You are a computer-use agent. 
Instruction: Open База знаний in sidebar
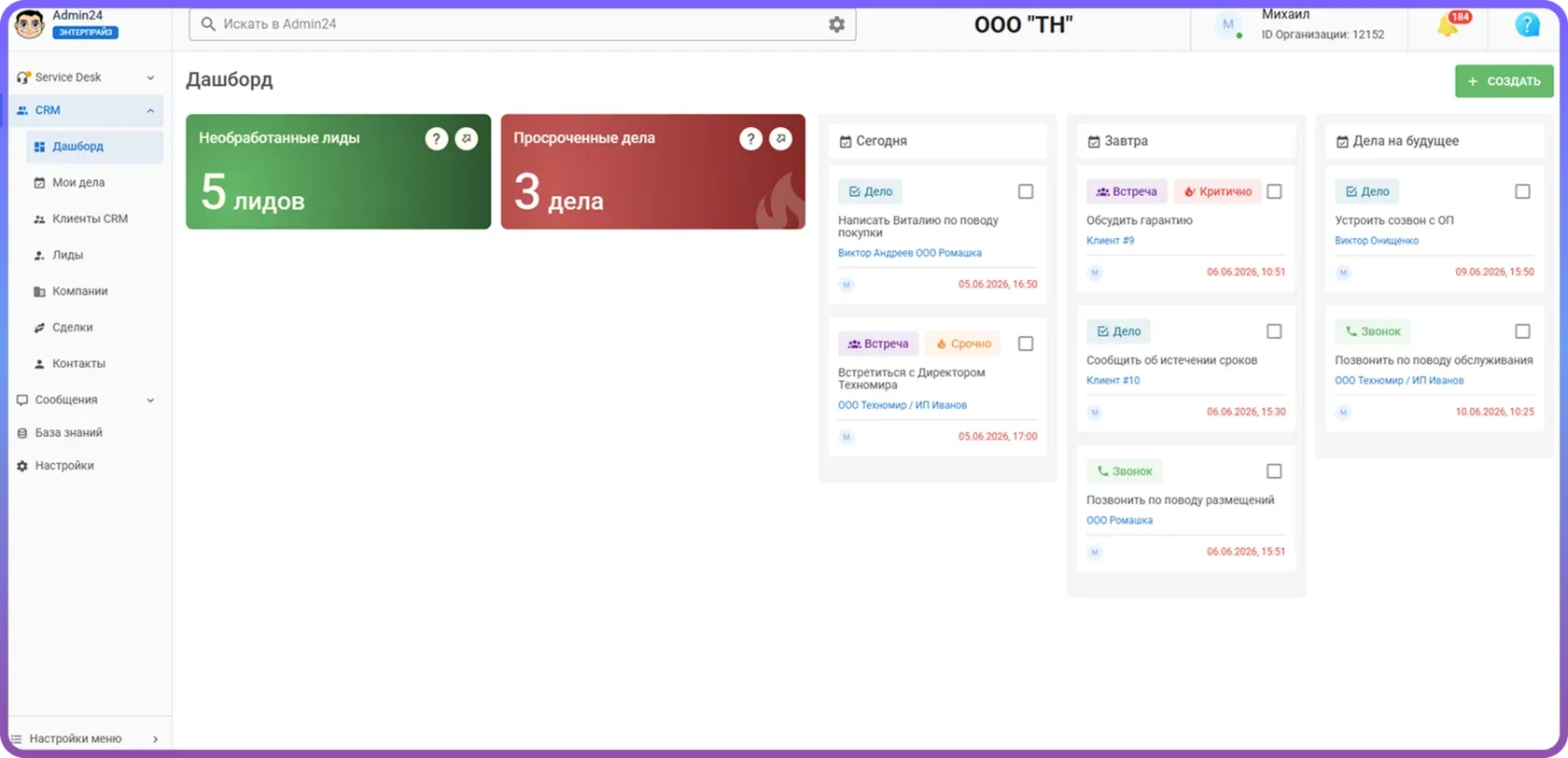click(86, 433)
